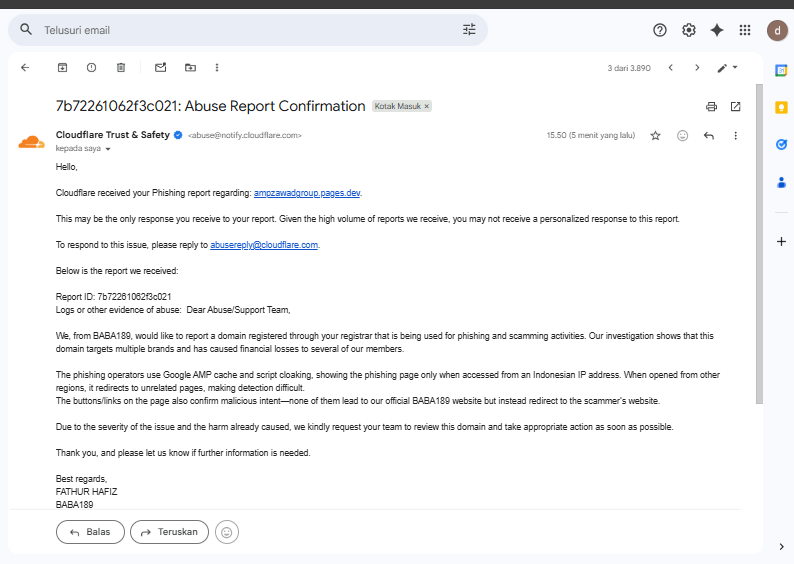
Task: Open Google Calendar in the side panel
Action: click(781, 70)
